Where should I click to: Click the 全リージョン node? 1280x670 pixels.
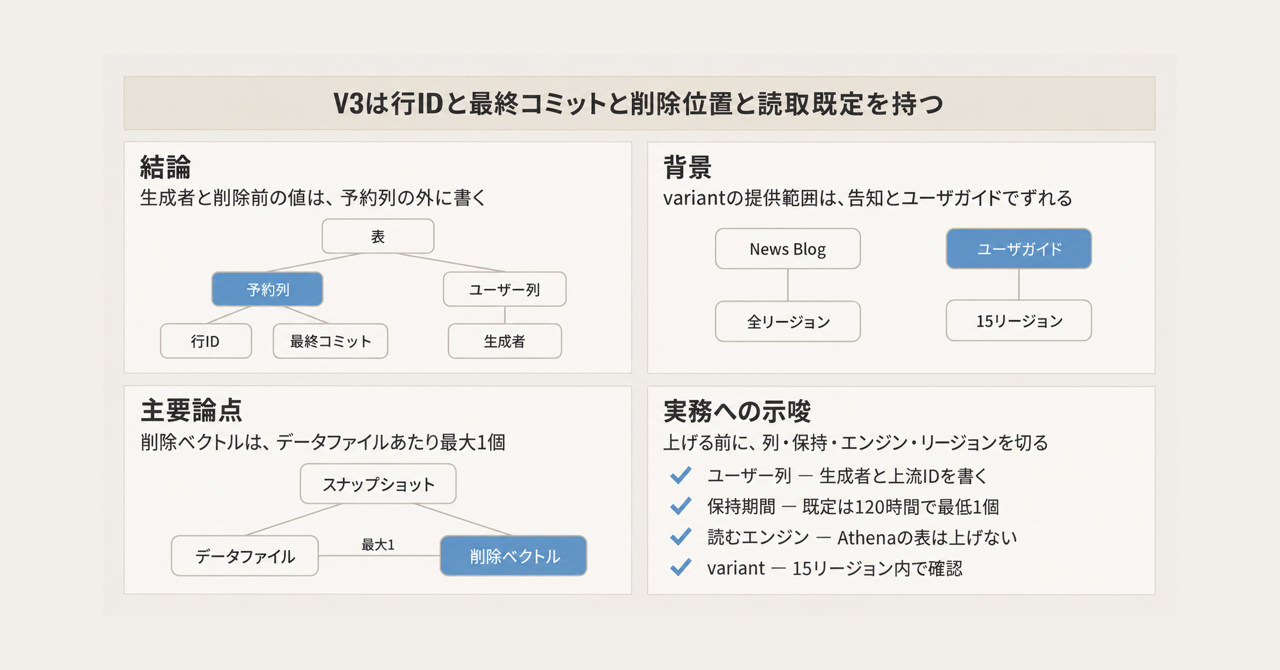[788, 321]
